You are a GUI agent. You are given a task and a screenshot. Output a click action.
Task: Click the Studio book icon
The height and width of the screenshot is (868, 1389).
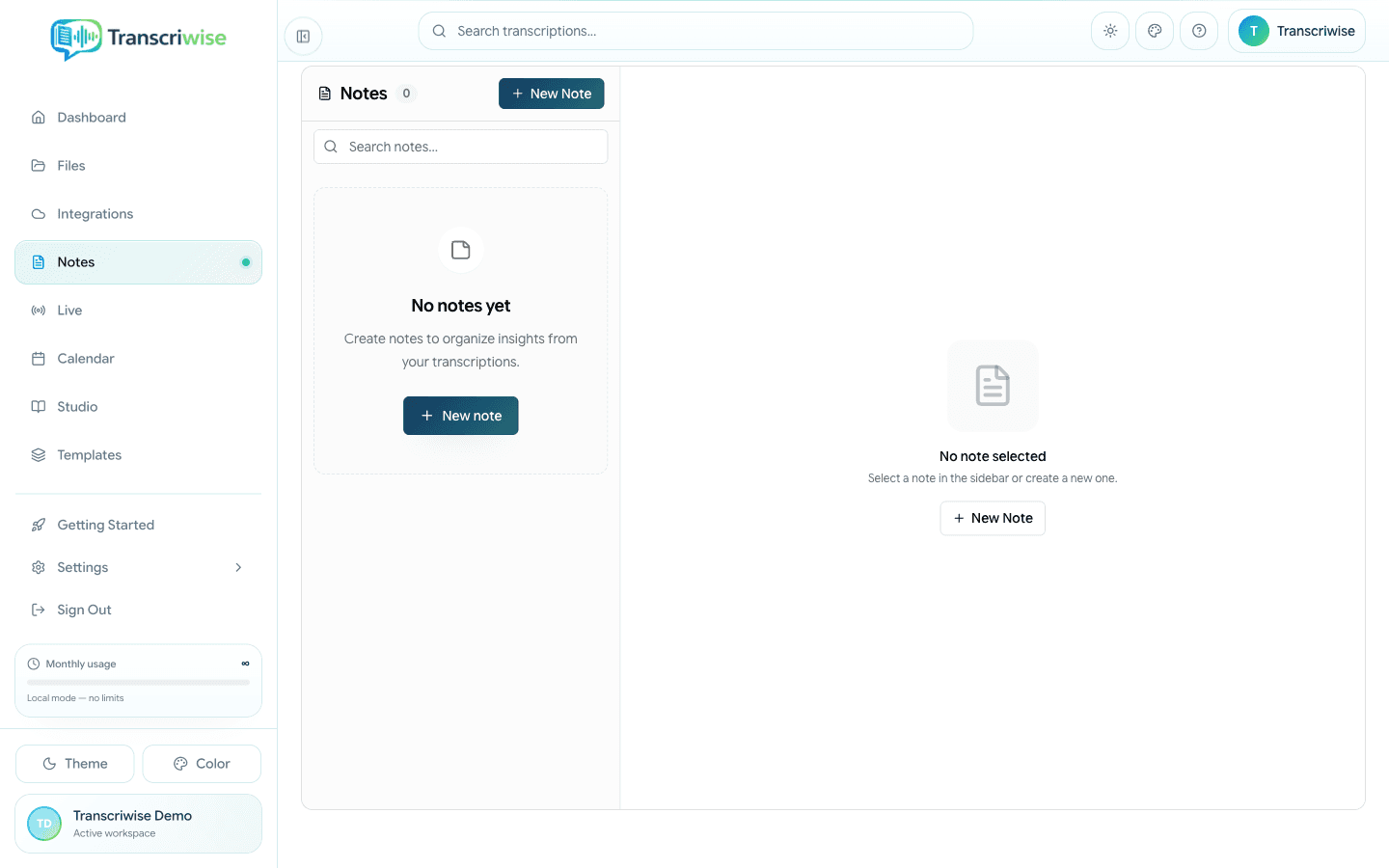coord(39,407)
